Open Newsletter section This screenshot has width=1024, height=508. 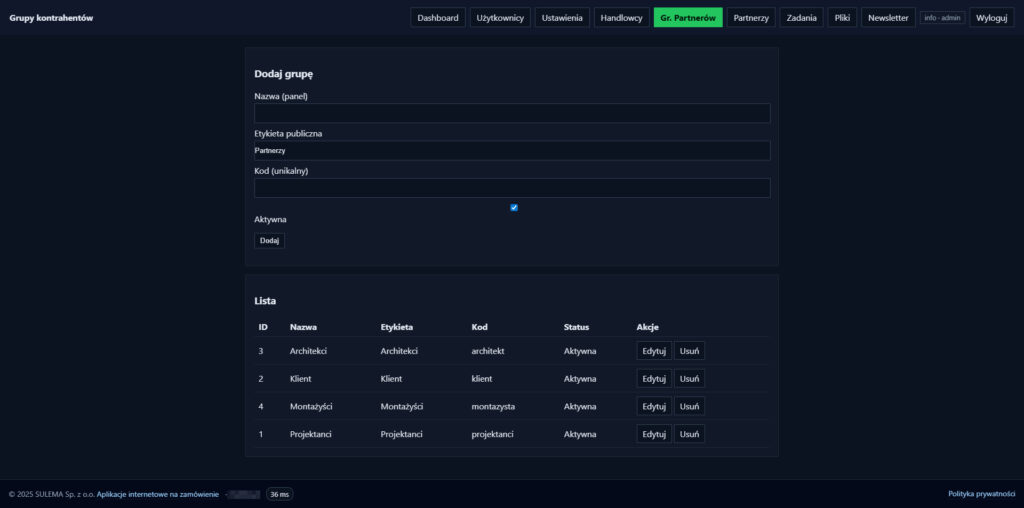(x=888, y=18)
